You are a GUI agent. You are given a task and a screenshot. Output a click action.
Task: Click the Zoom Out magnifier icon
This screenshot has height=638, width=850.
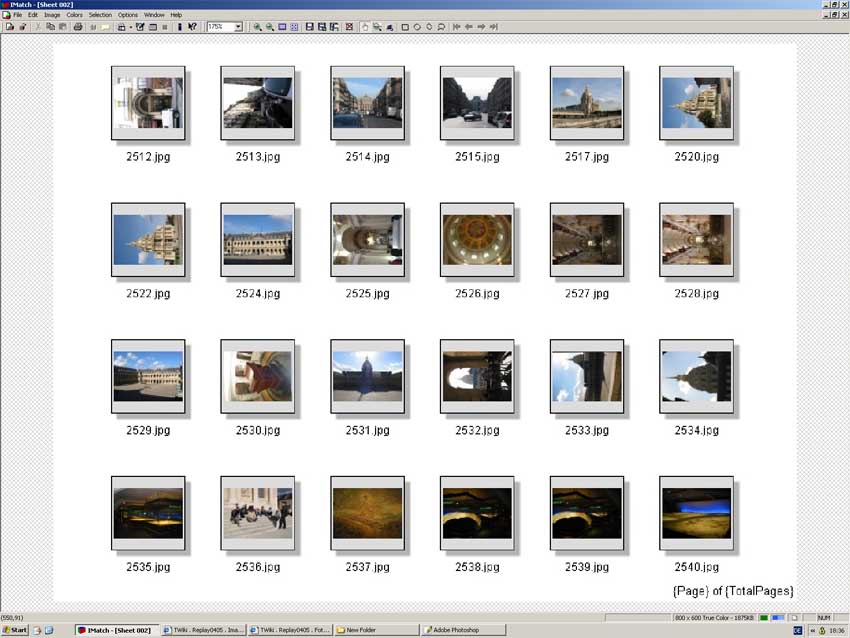270,27
